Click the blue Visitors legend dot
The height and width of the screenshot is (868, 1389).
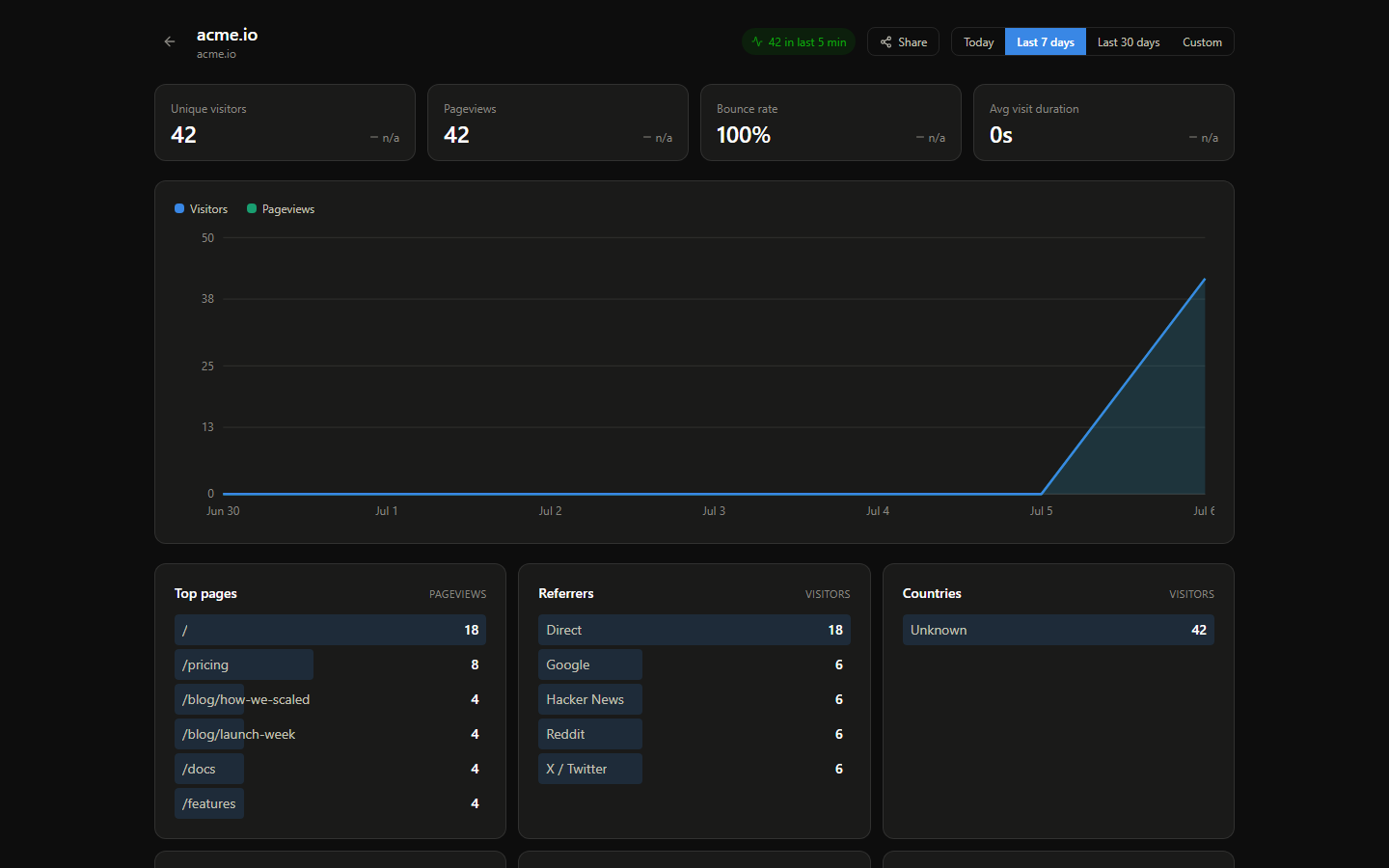pos(179,208)
